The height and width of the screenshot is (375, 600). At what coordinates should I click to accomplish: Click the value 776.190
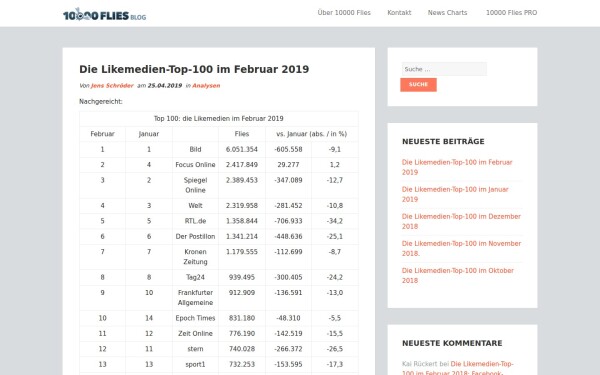pyautogui.click(x=242, y=334)
